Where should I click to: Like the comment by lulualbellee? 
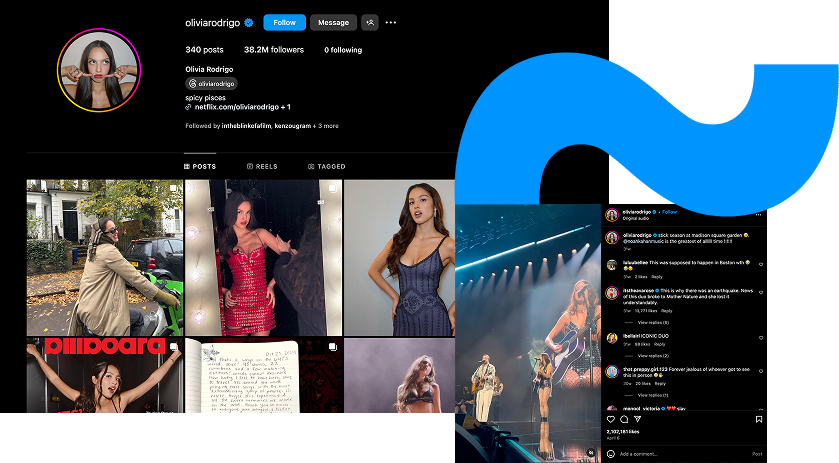(x=761, y=264)
